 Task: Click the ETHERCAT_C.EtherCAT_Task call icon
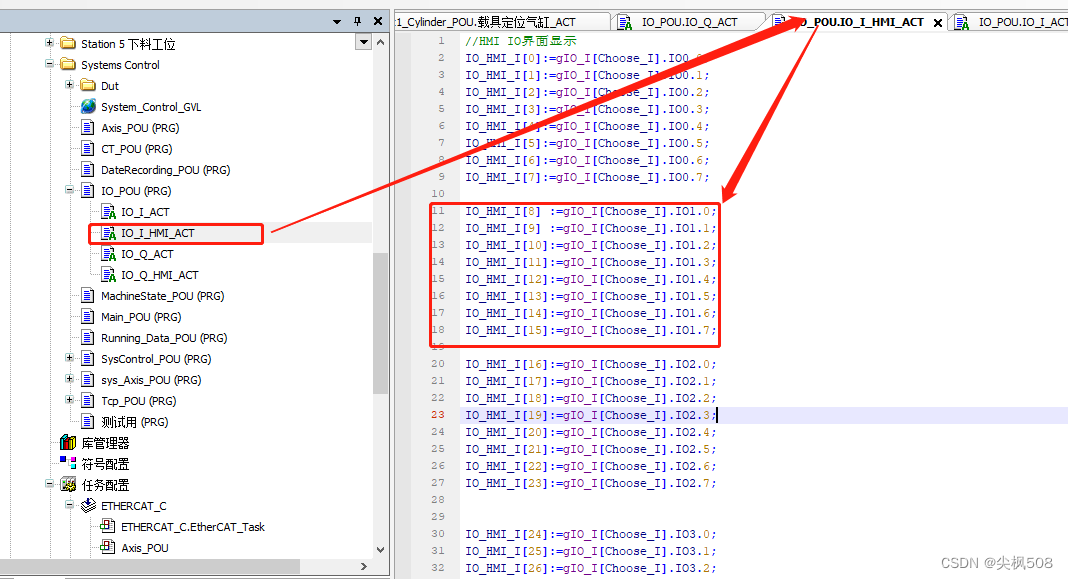[108, 526]
